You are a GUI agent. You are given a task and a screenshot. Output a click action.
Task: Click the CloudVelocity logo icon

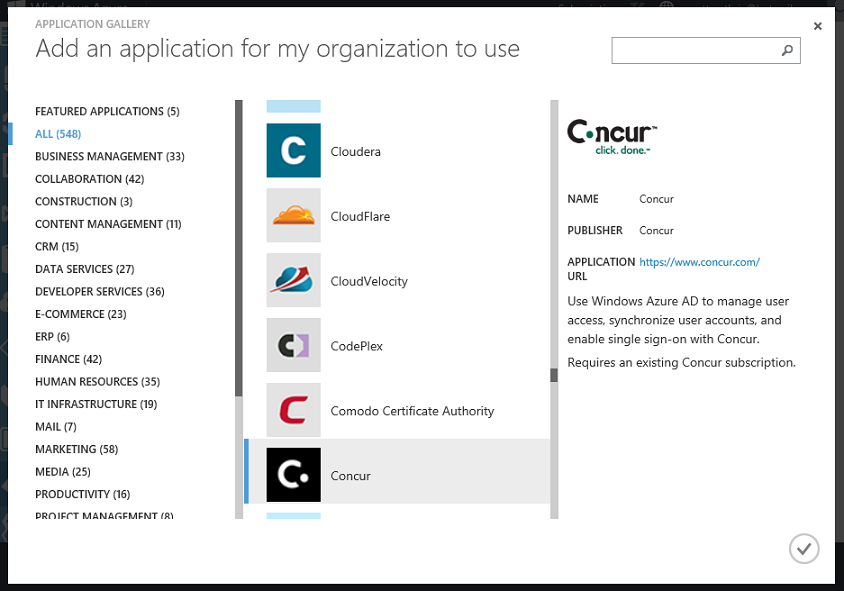click(x=293, y=280)
